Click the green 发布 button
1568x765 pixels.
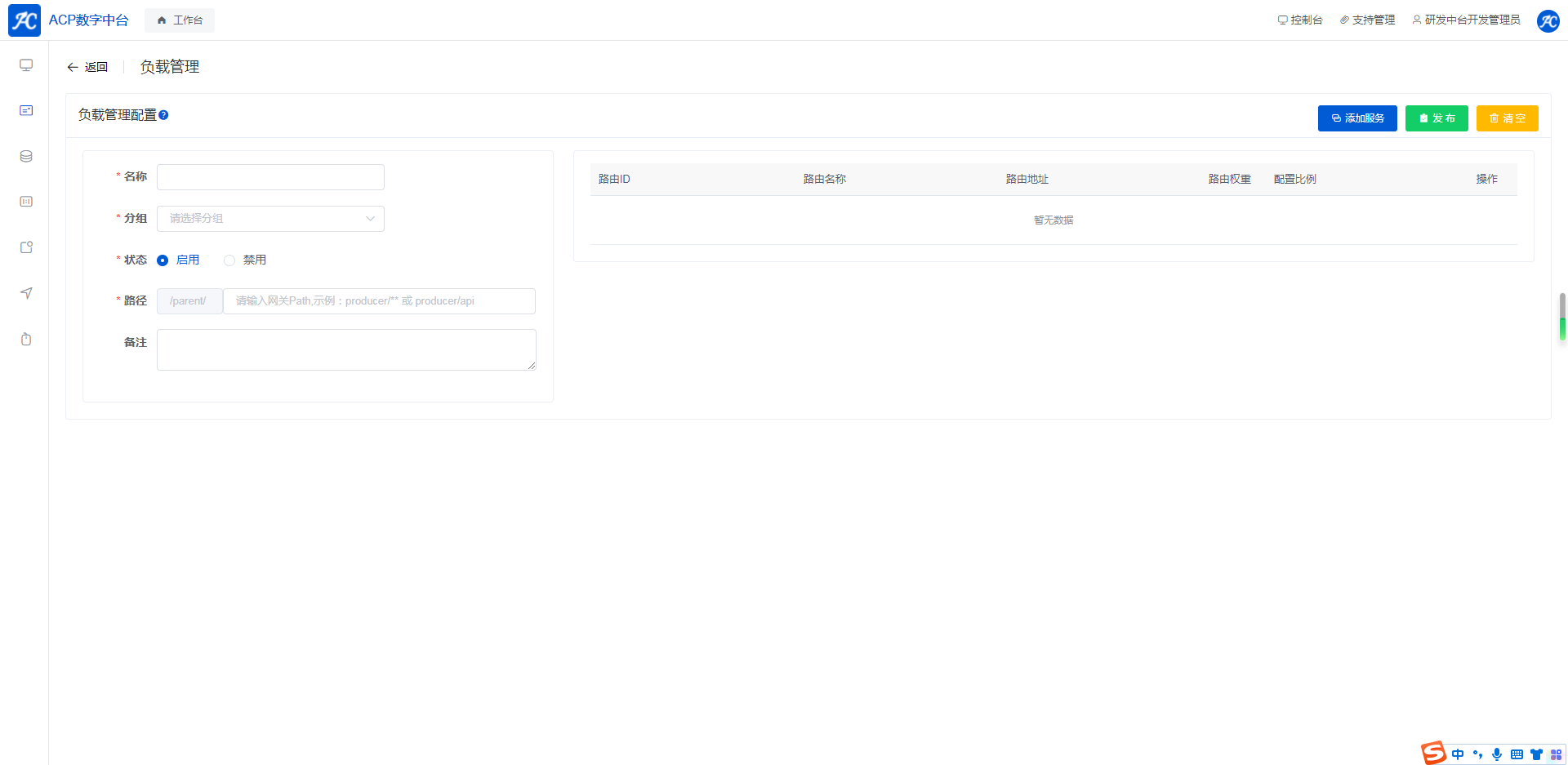pos(1436,118)
